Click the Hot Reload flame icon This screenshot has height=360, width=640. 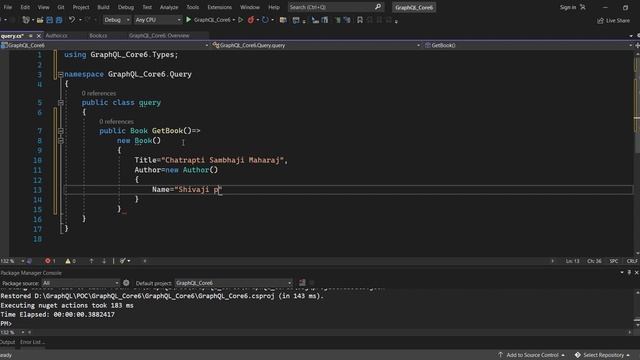click(251, 20)
